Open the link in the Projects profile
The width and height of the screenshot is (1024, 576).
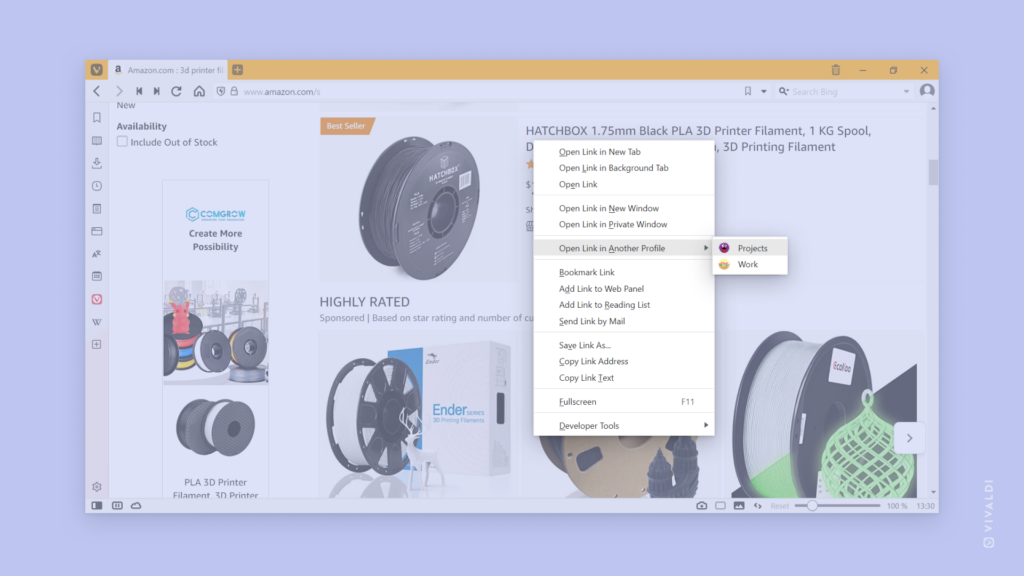[x=750, y=248]
